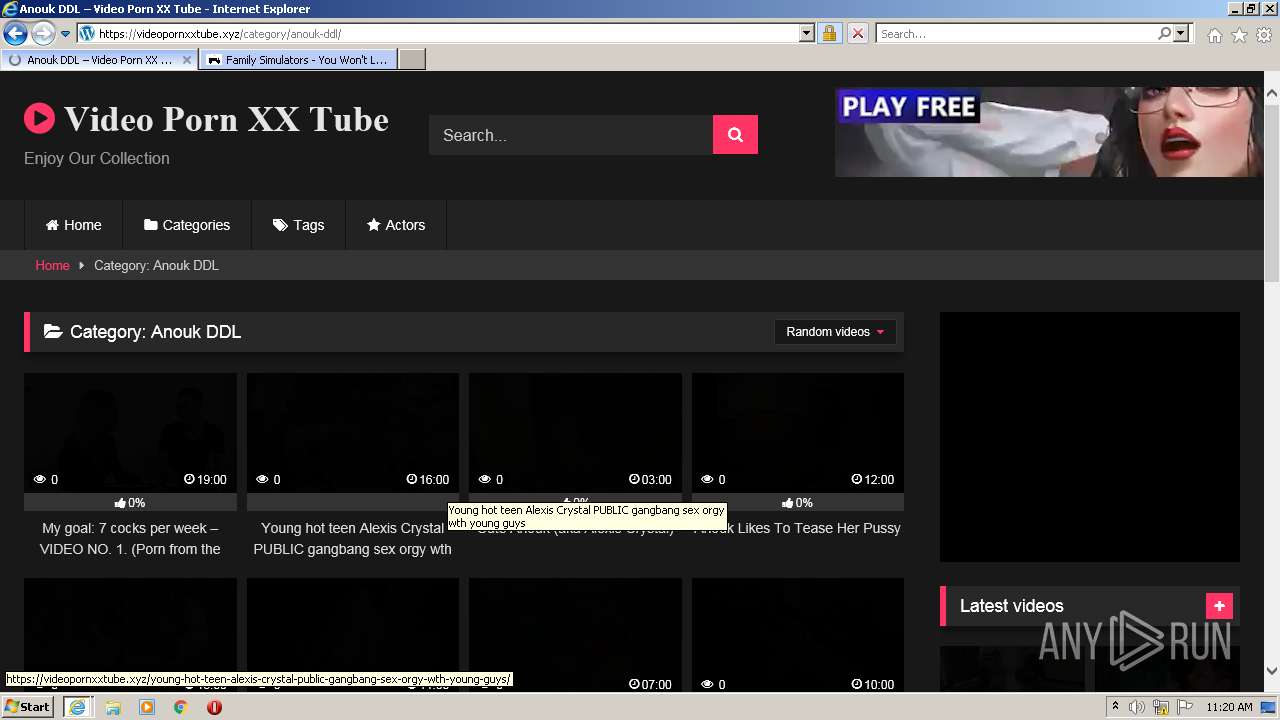Click the browser Forward arrow button
The width and height of the screenshot is (1280, 720).
(x=43, y=34)
